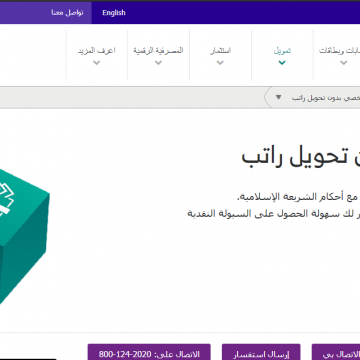This screenshot has width=360, height=360.
Task: Open the تمويل financing menu
Action: (282, 51)
